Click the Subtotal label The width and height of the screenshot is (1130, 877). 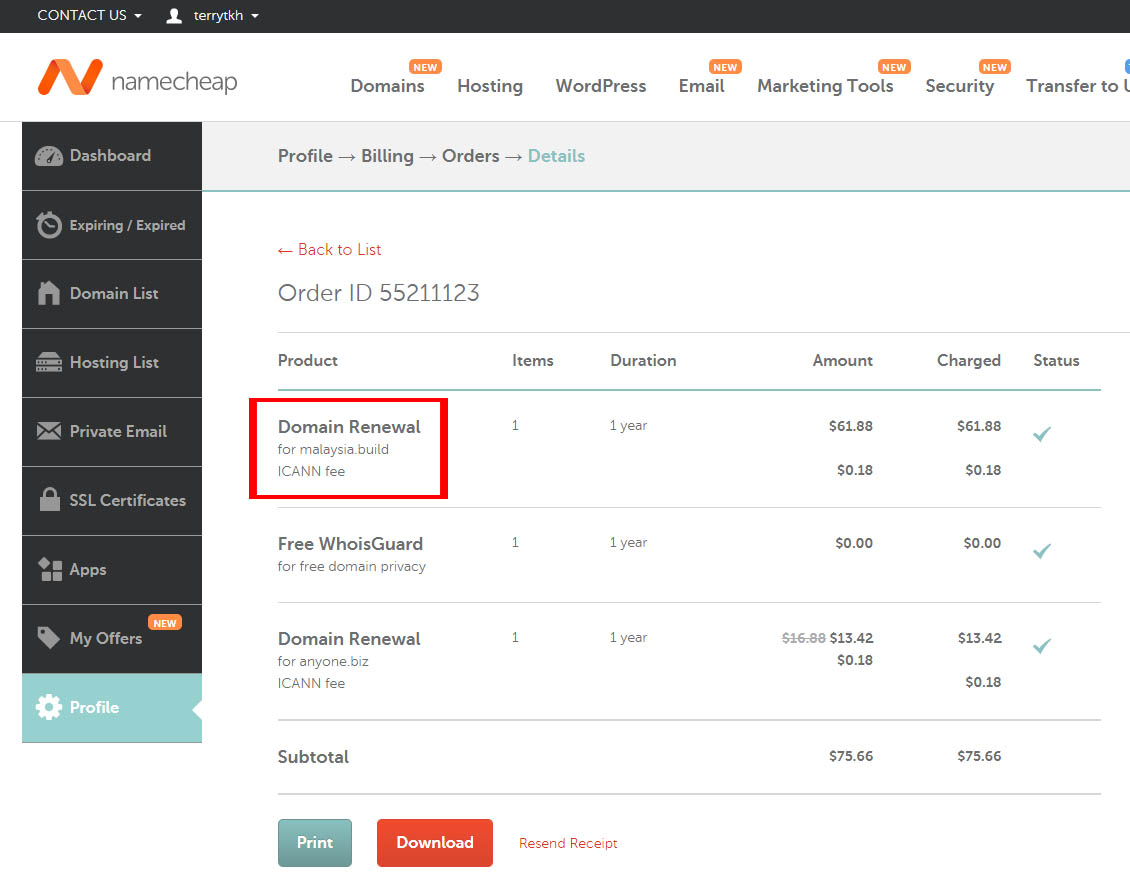313,757
